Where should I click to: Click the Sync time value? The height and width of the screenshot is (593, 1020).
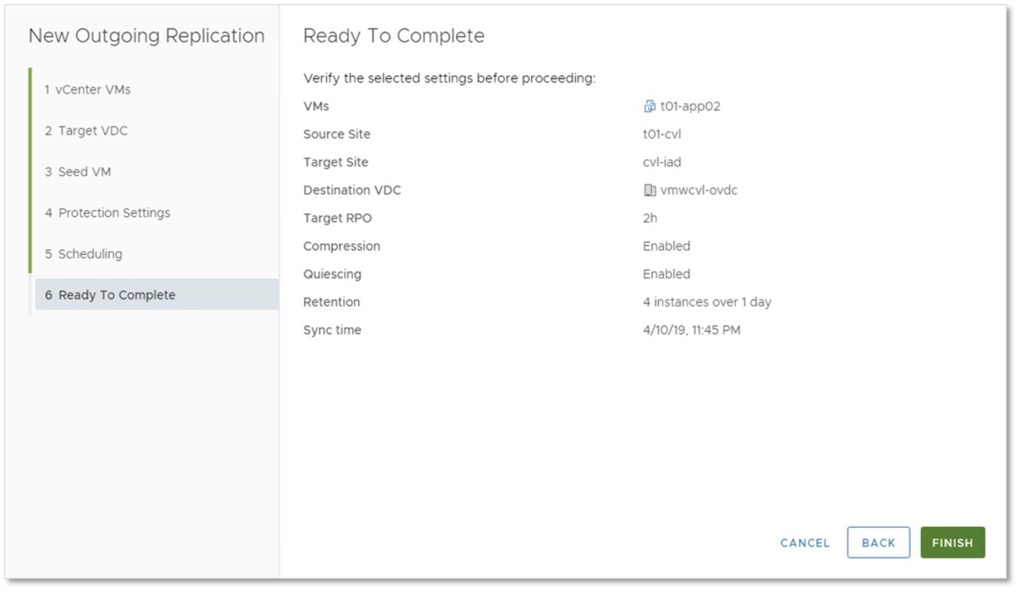pyautogui.click(x=692, y=330)
